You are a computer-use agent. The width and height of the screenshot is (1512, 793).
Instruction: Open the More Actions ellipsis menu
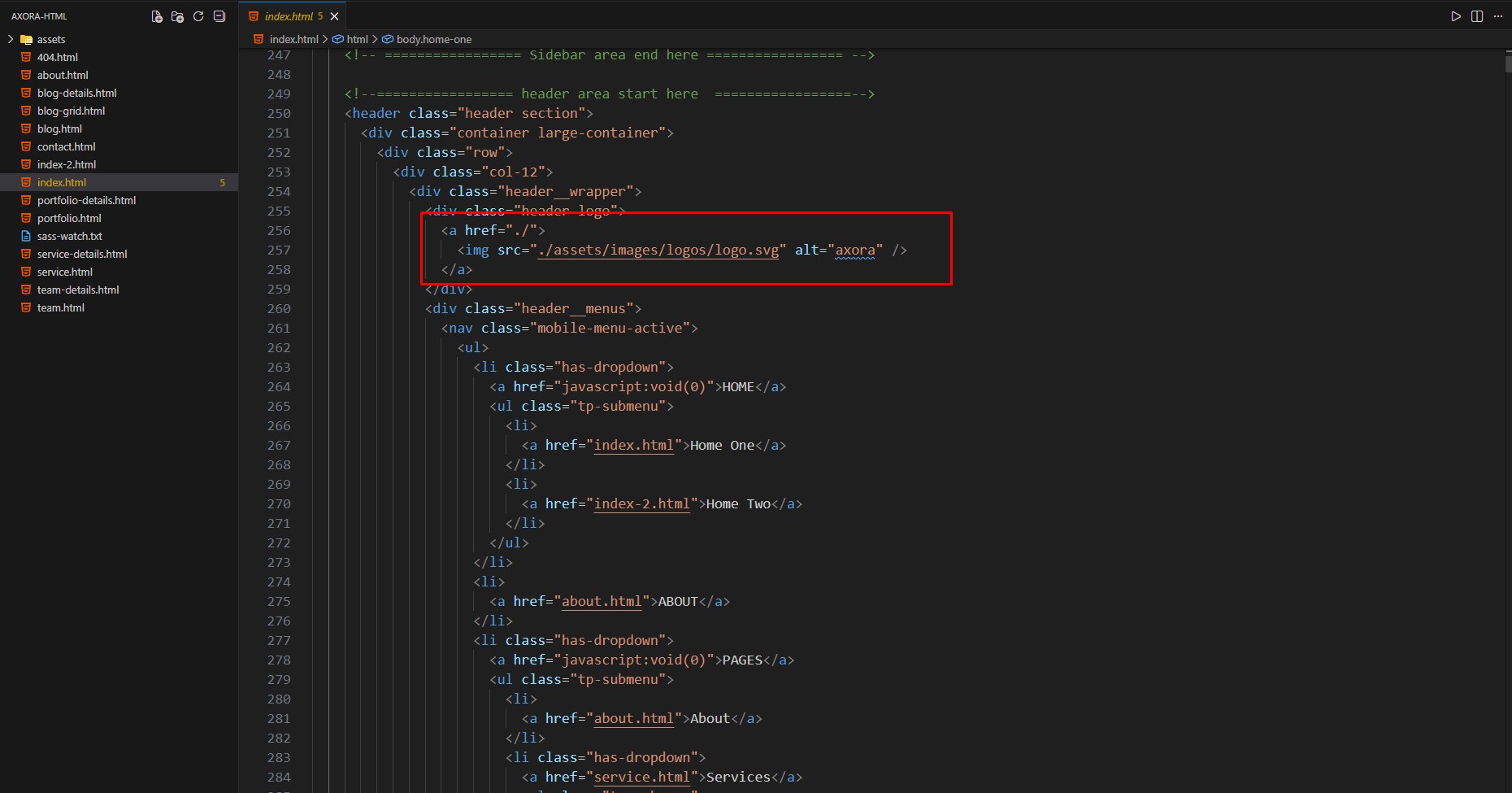1498,16
